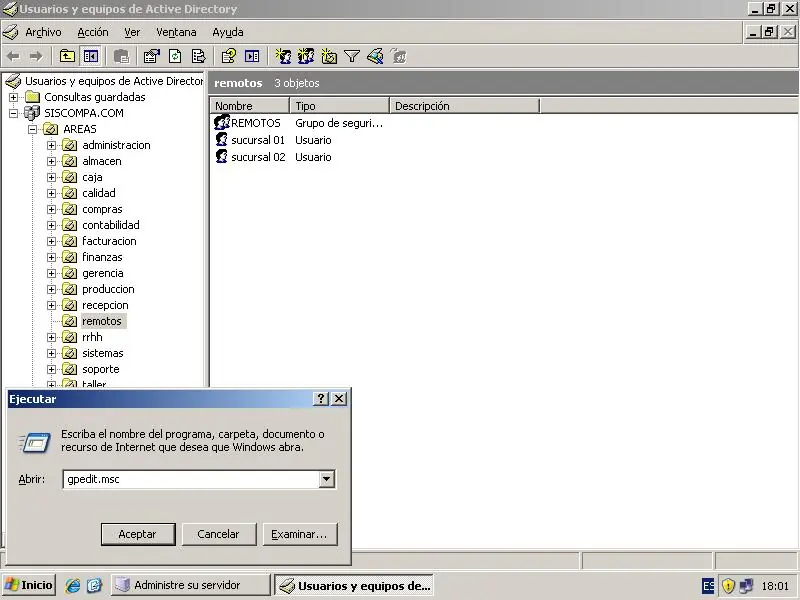
Task: Click the SISCOMPA.COM domain icon
Action: (32, 113)
